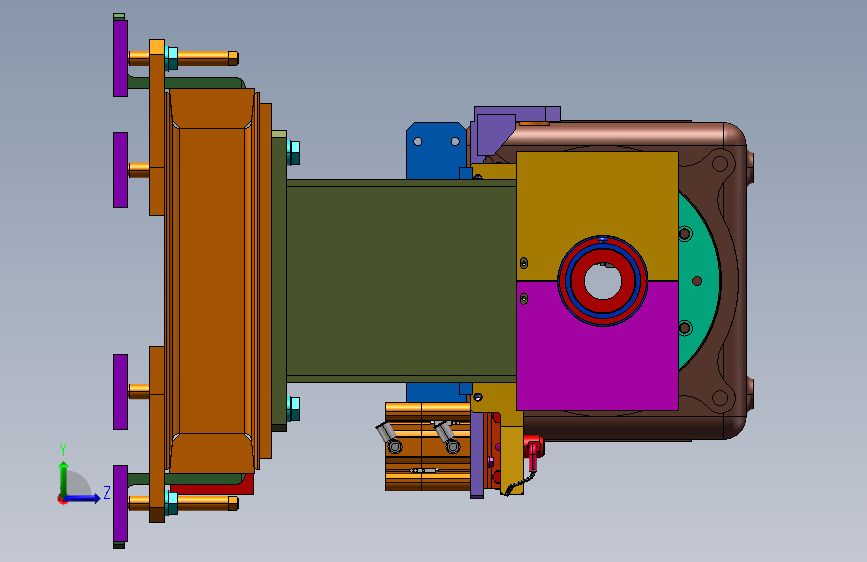Click the "Y" axis label
Screen dimensions: 867x562
click(x=63, y=450)
